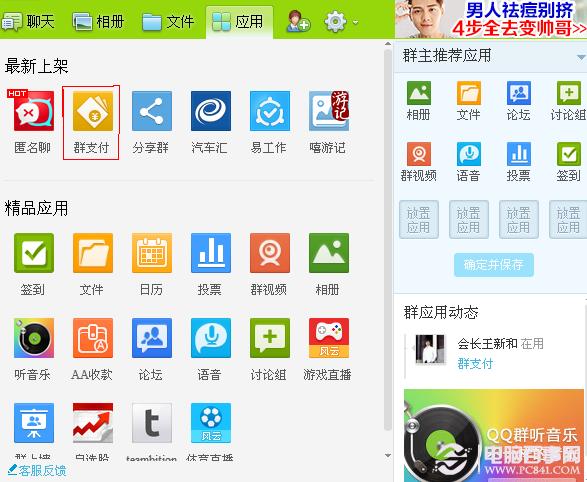Switch to the 相册 album tab
The height and width of the screenshot is (482, 587).
pyautogui.click(x=98, y=21)
